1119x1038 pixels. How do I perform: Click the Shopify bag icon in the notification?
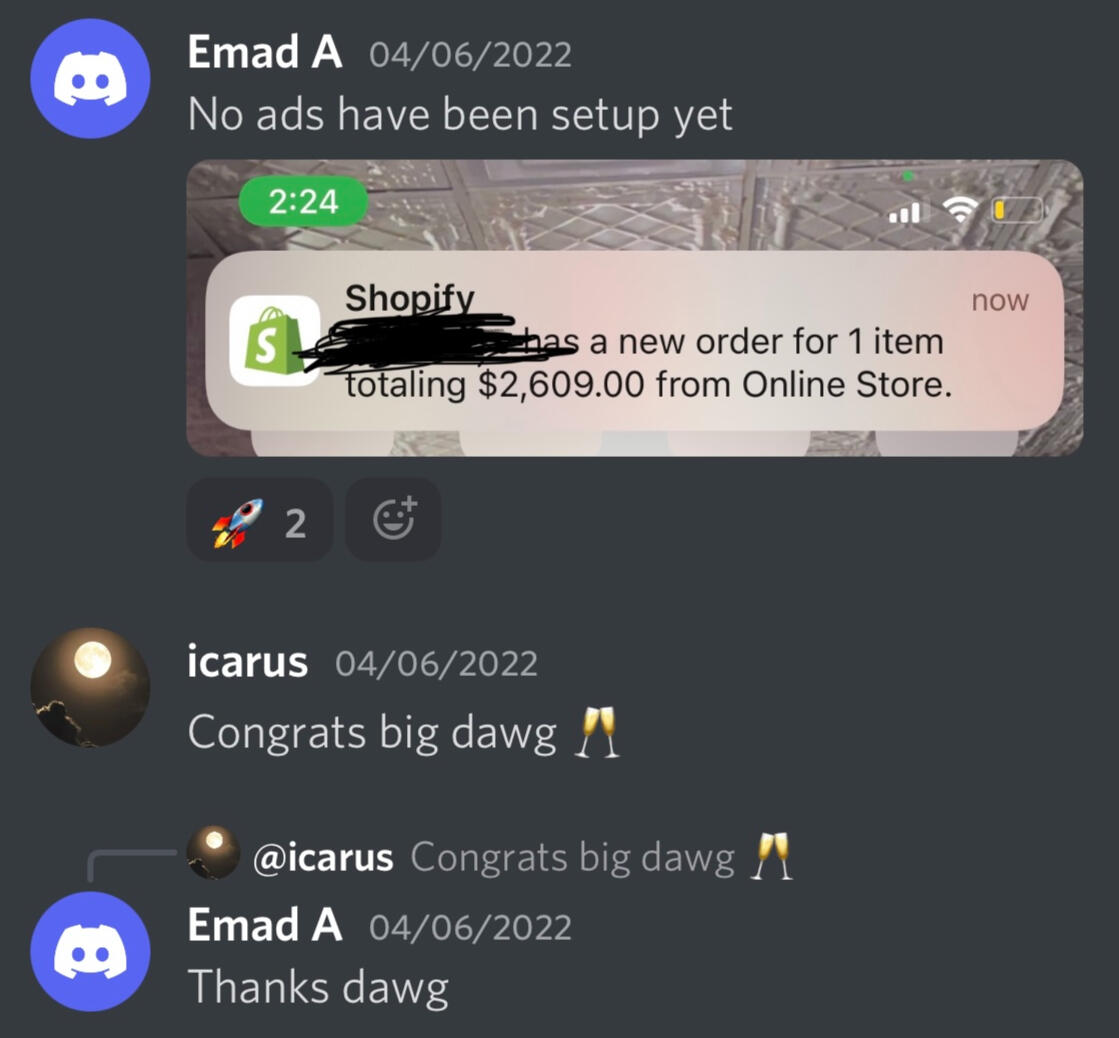(275, 341)
